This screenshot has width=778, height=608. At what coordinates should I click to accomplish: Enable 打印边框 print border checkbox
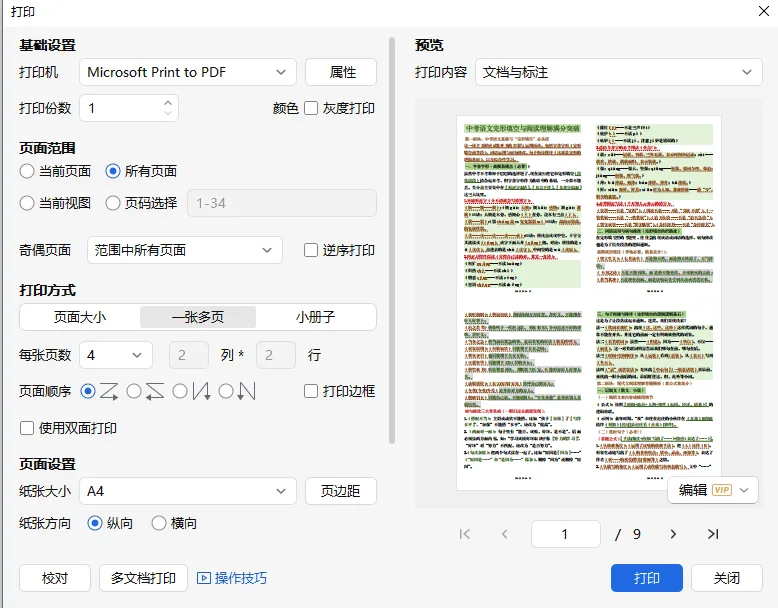[311, 391]
